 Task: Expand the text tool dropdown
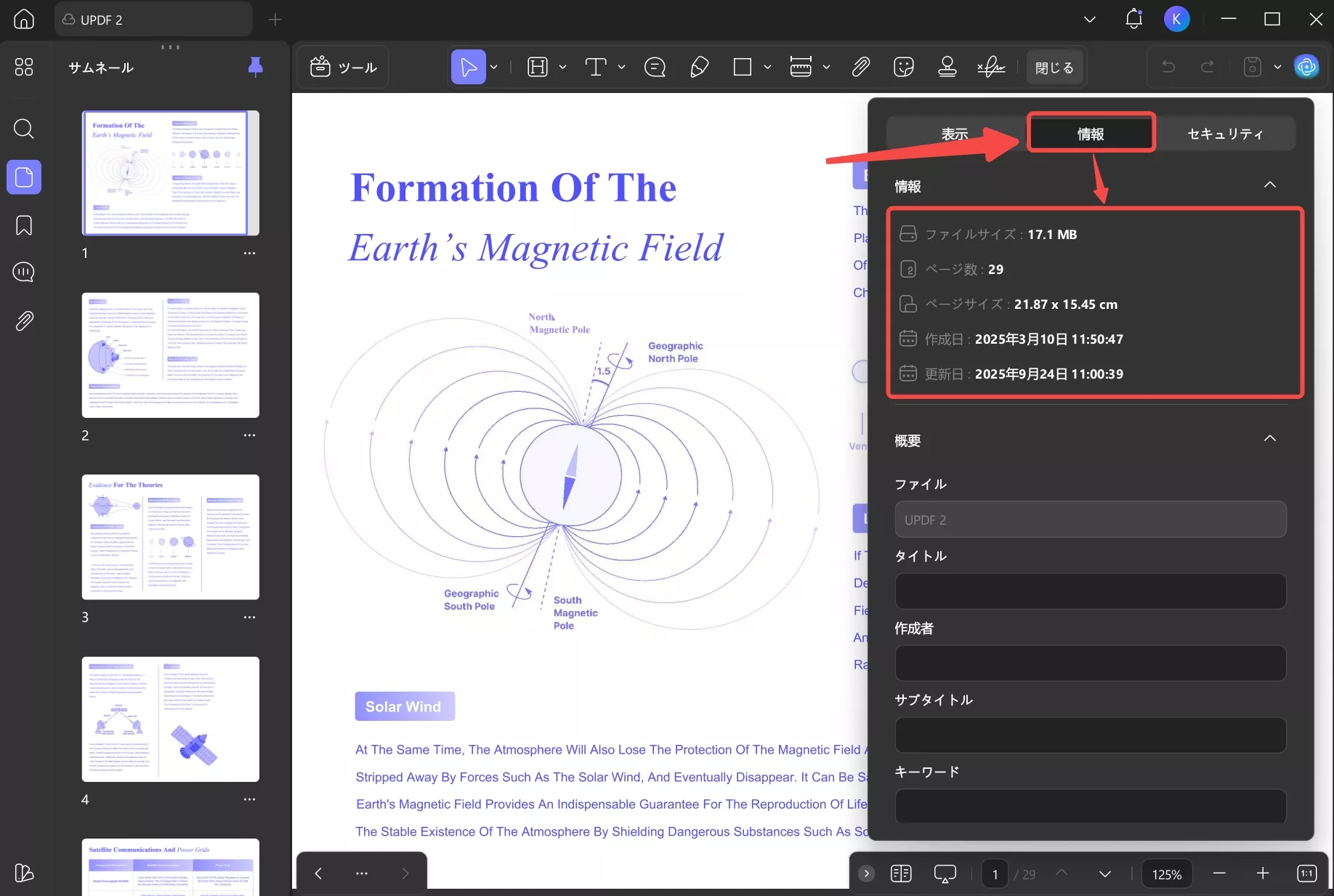[621, 68]
